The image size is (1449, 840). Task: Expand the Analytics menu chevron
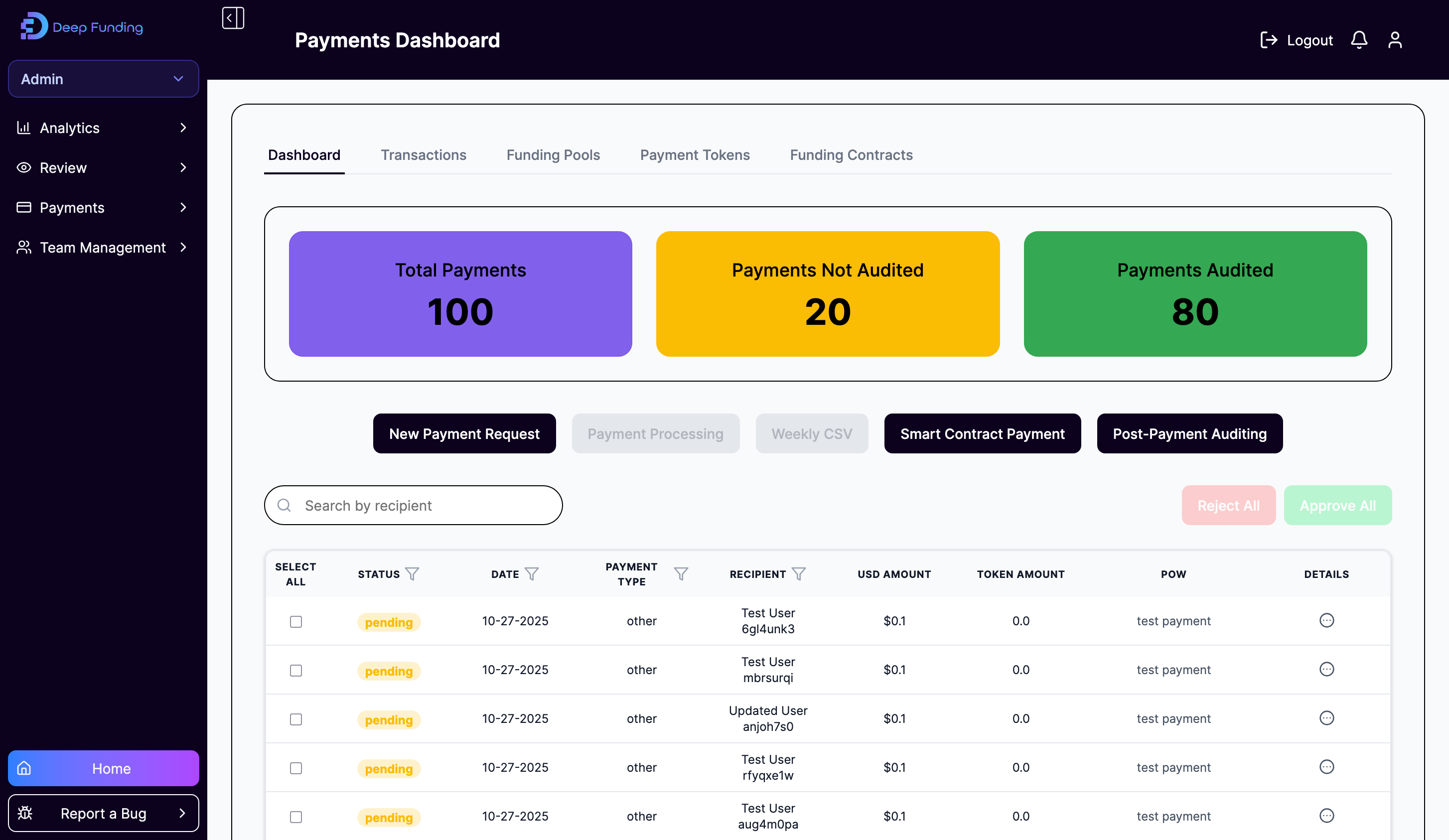pyautogui.click(x=183, y=128)
